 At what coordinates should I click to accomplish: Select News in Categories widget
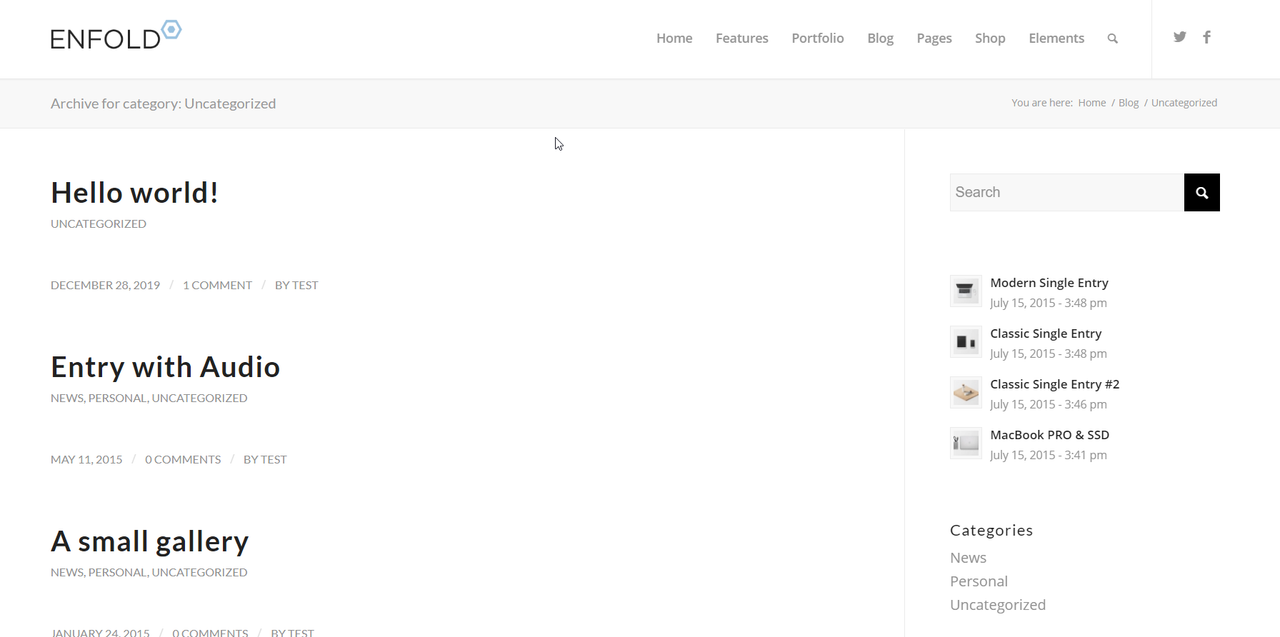click(968, 558)
